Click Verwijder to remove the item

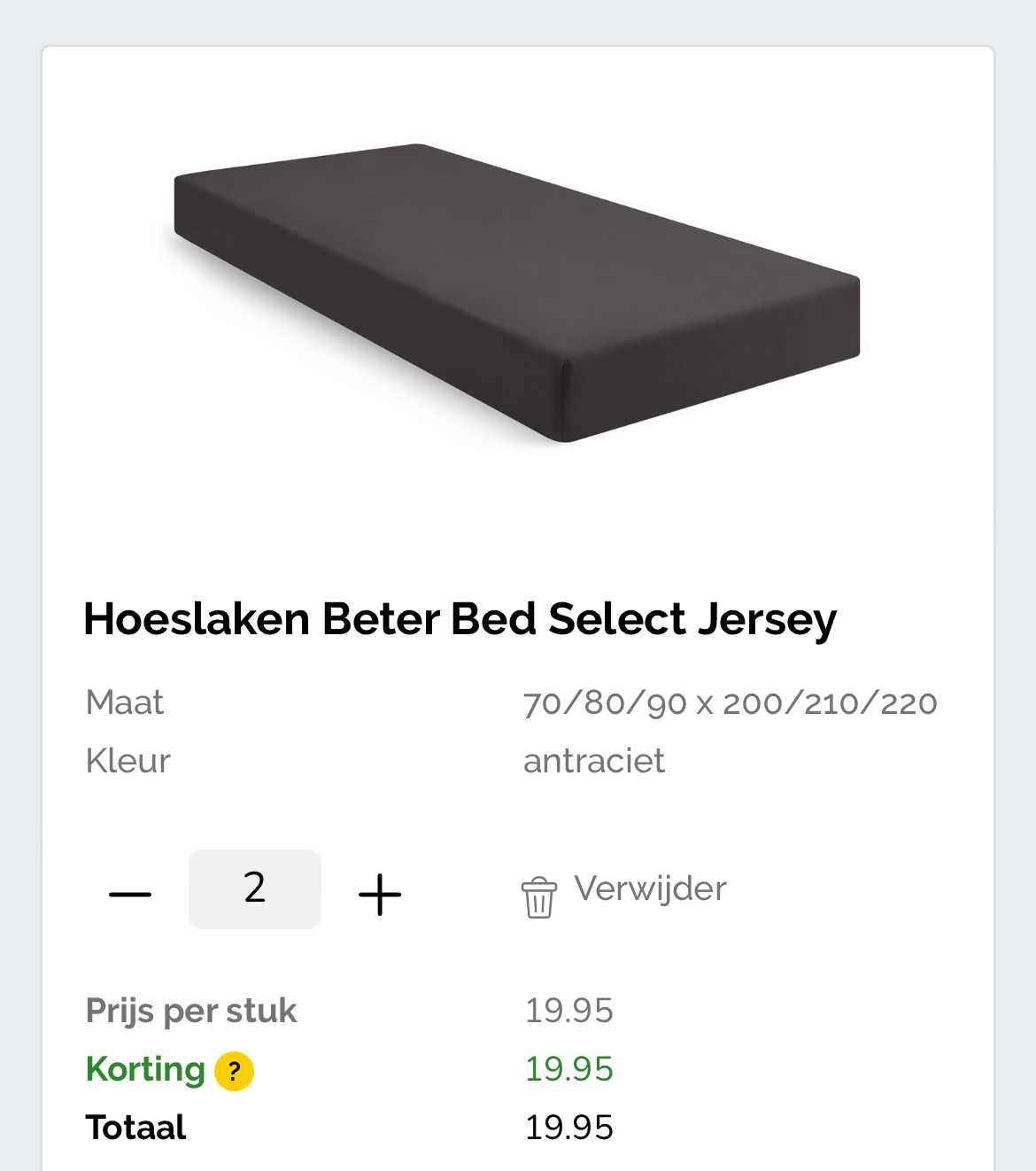(x=650, y=888)
